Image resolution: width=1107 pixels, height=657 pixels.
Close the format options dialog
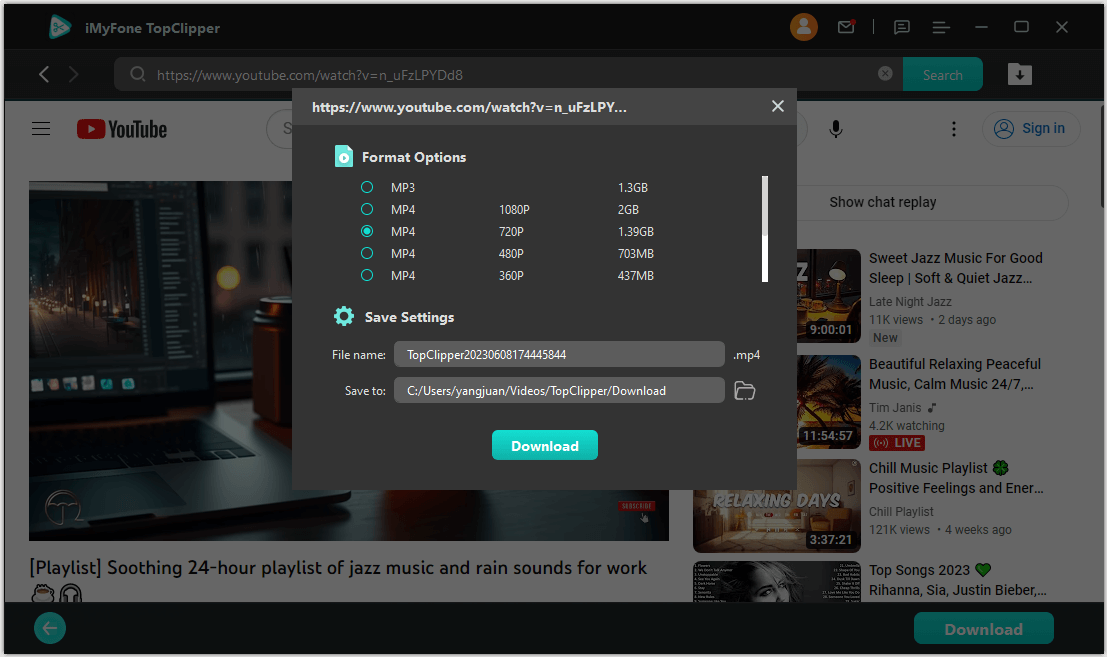(778, 107)
